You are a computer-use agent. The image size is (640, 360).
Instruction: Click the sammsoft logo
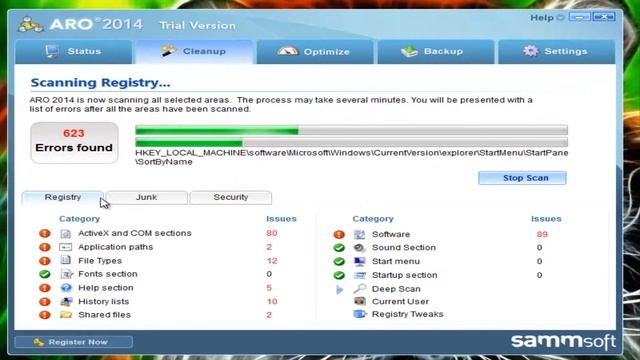coord(563,341)
